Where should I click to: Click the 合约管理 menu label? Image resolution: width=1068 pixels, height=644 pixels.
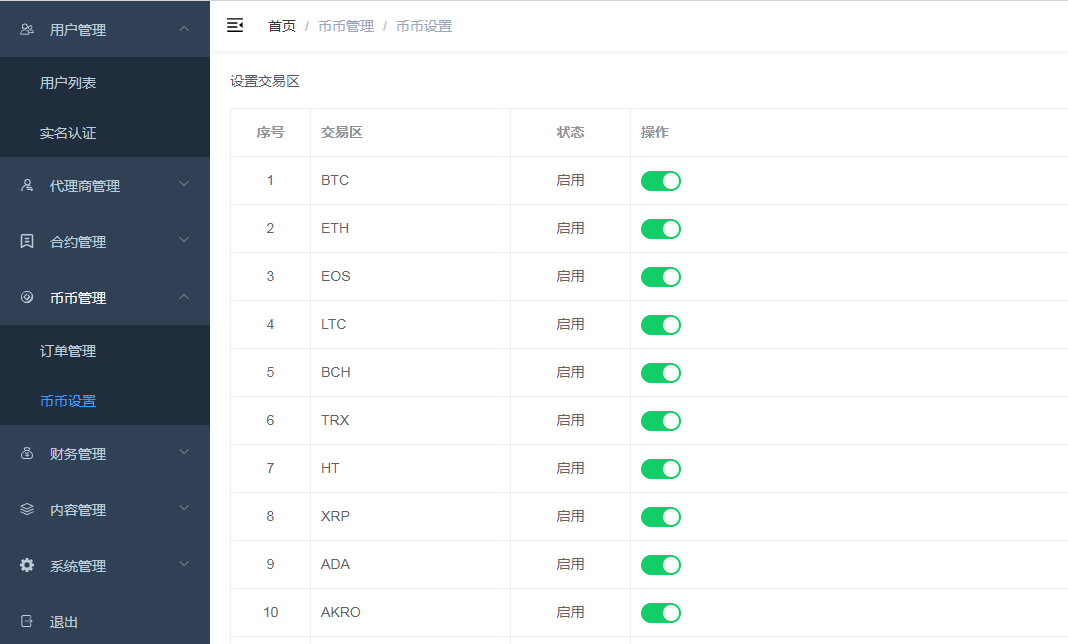click(x=78, y=242)
